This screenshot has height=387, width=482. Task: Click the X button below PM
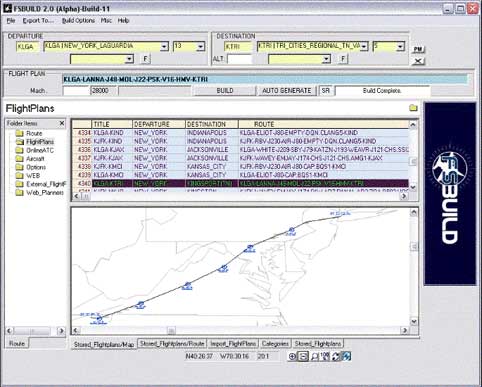[418, 61]
